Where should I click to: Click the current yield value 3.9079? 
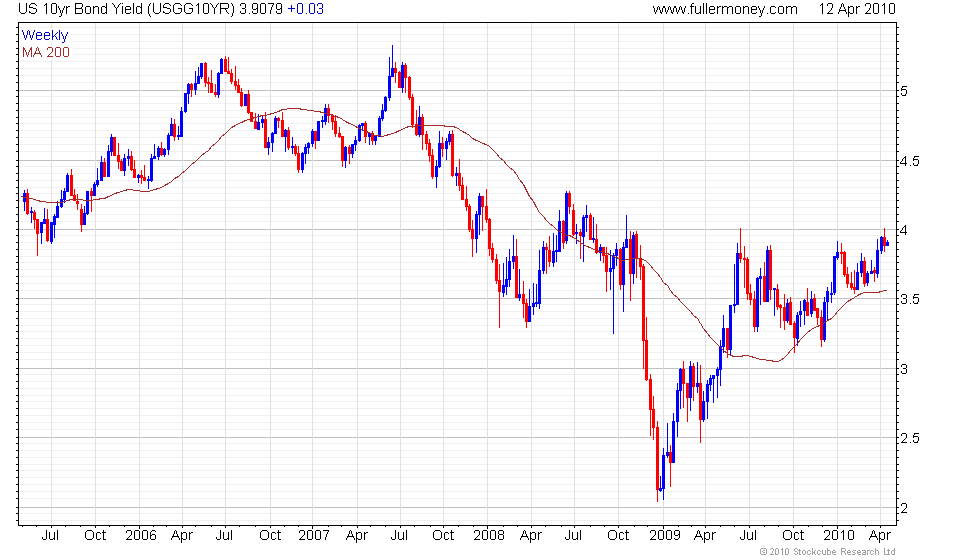click(x=261, y=9)
